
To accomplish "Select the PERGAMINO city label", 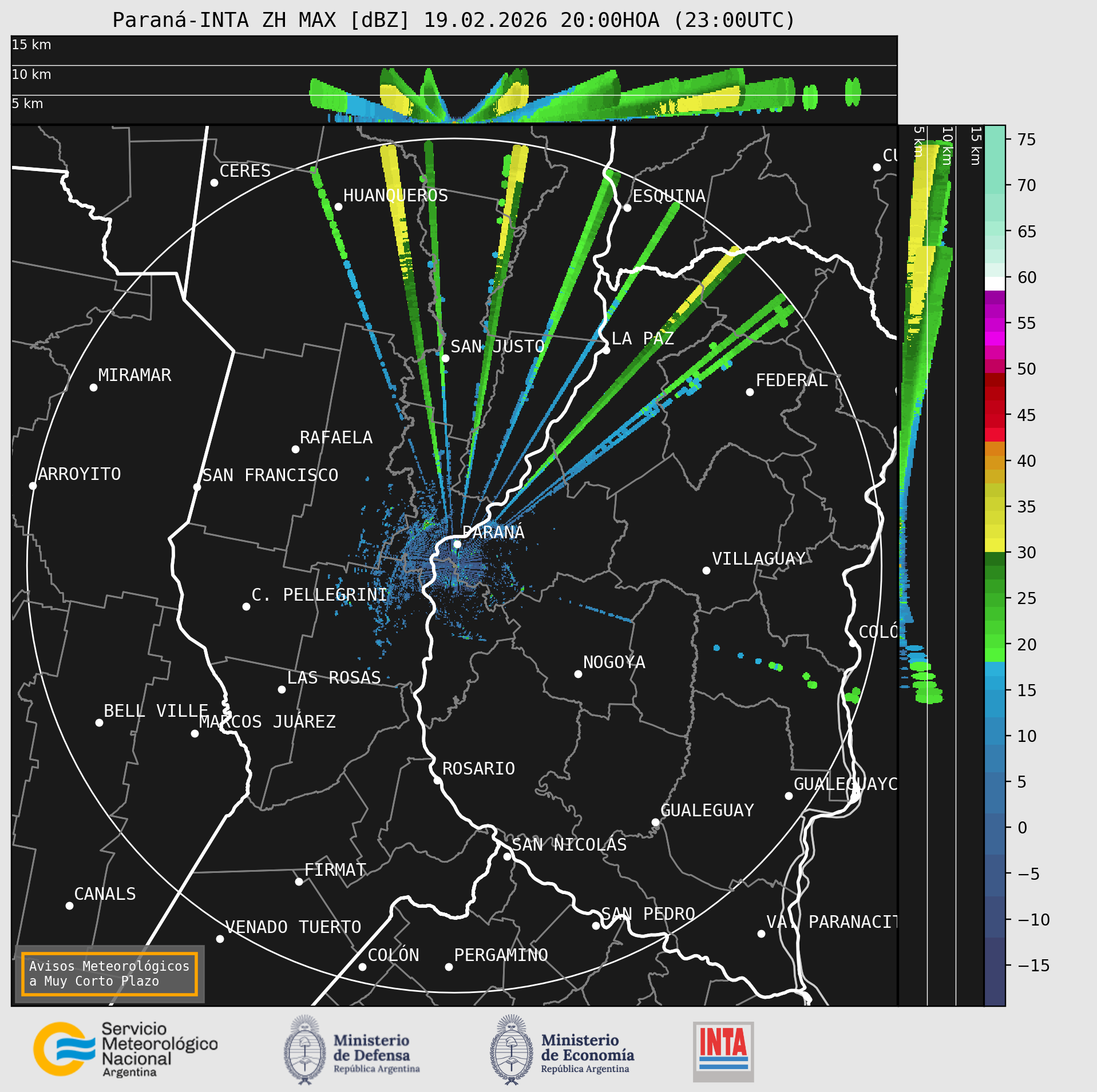I will (501, 955).
